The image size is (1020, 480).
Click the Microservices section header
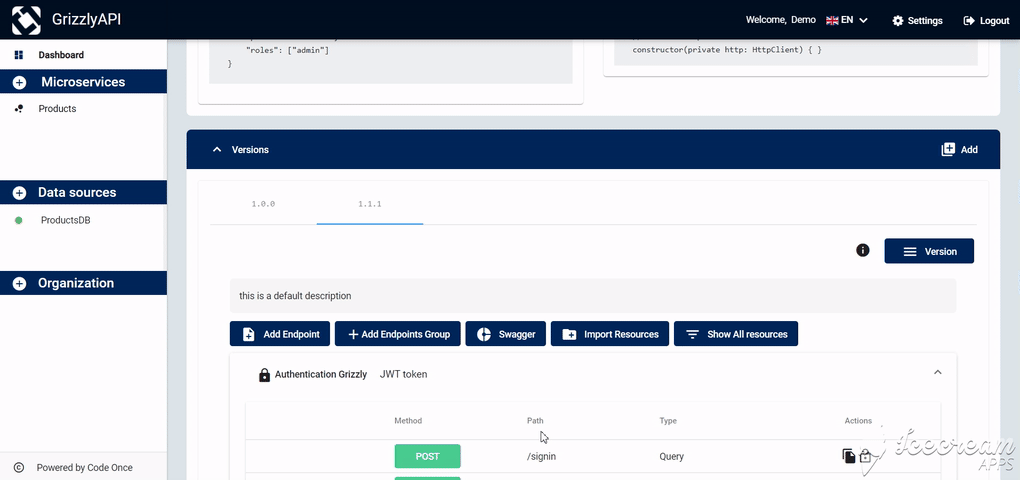pos(83,83)
